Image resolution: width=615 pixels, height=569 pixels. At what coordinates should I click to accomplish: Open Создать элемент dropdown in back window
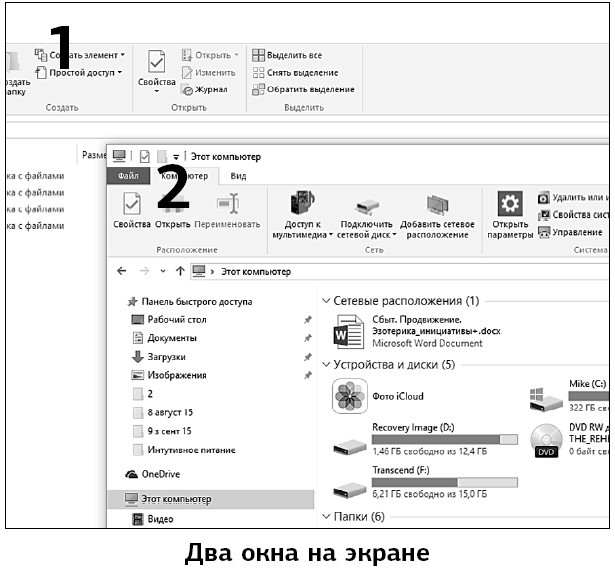pos(80,55)
